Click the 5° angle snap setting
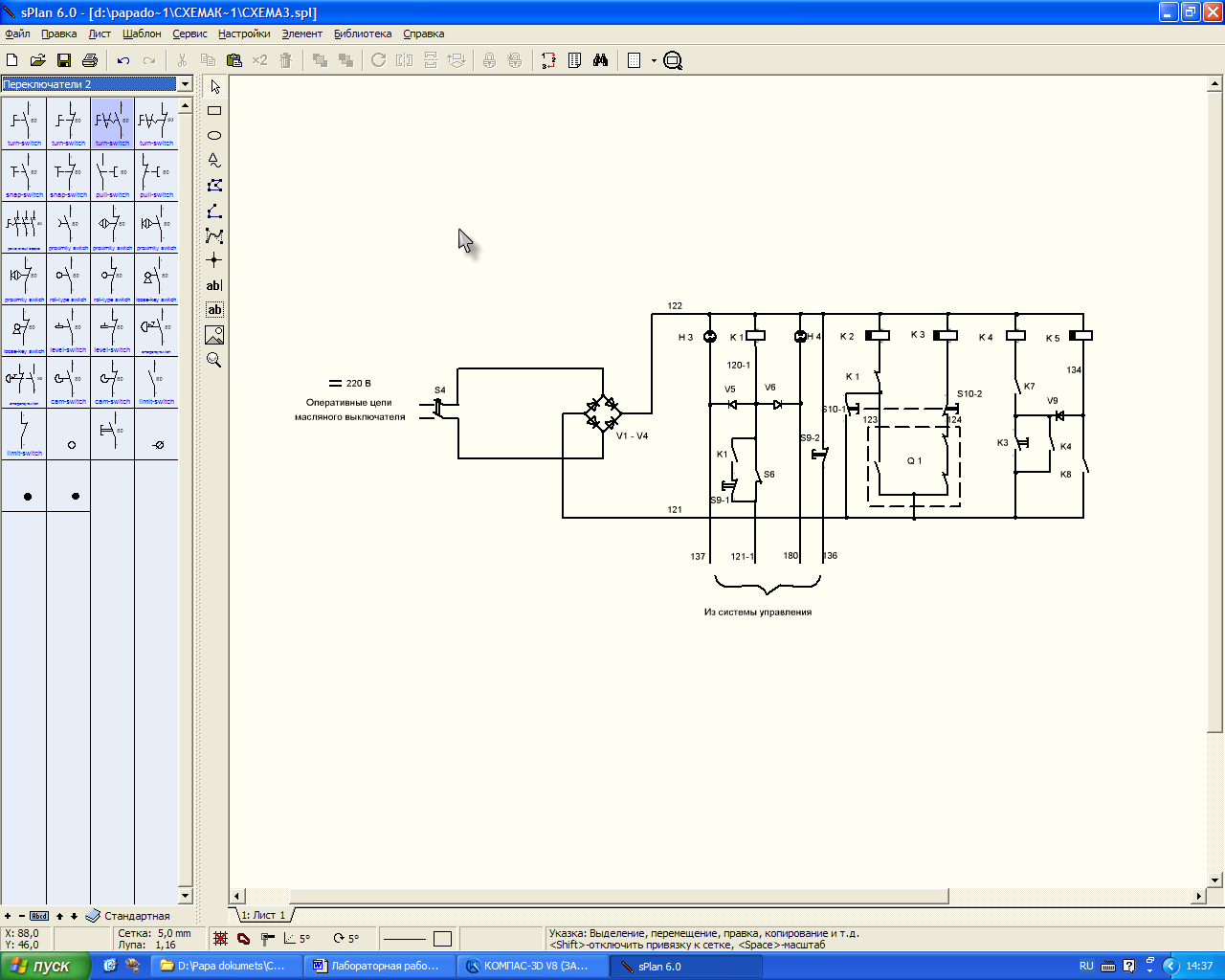 click(297, 939)
